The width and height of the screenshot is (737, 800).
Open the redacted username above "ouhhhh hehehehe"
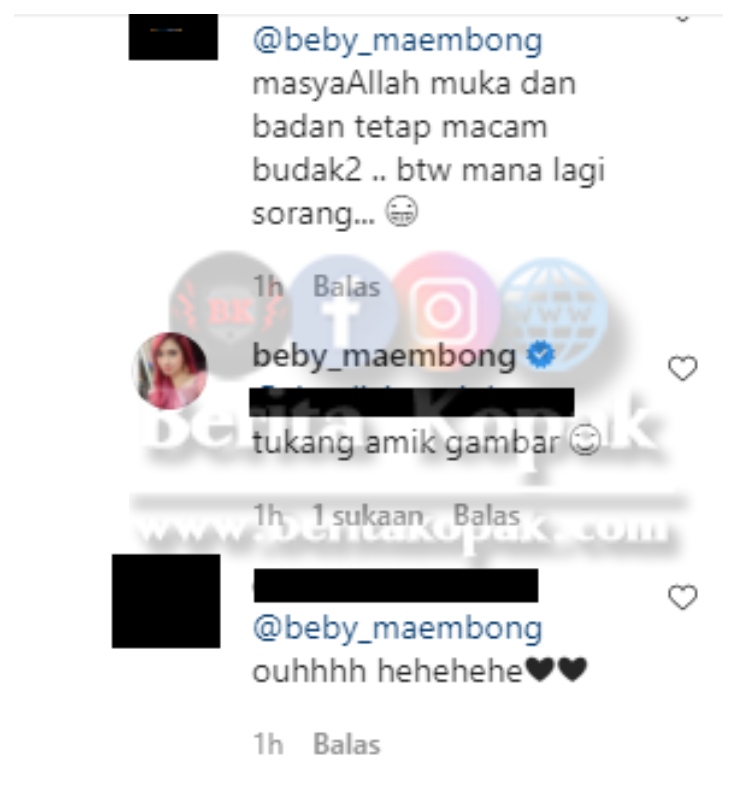point(396,586)
